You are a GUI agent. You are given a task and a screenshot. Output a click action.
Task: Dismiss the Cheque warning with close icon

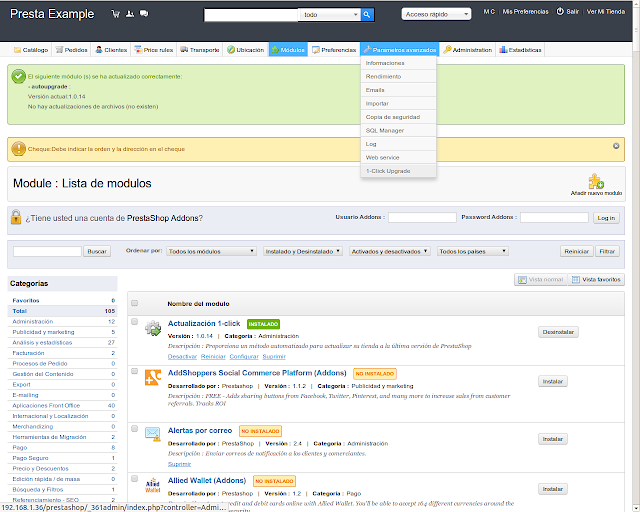(x=616, y=146)
